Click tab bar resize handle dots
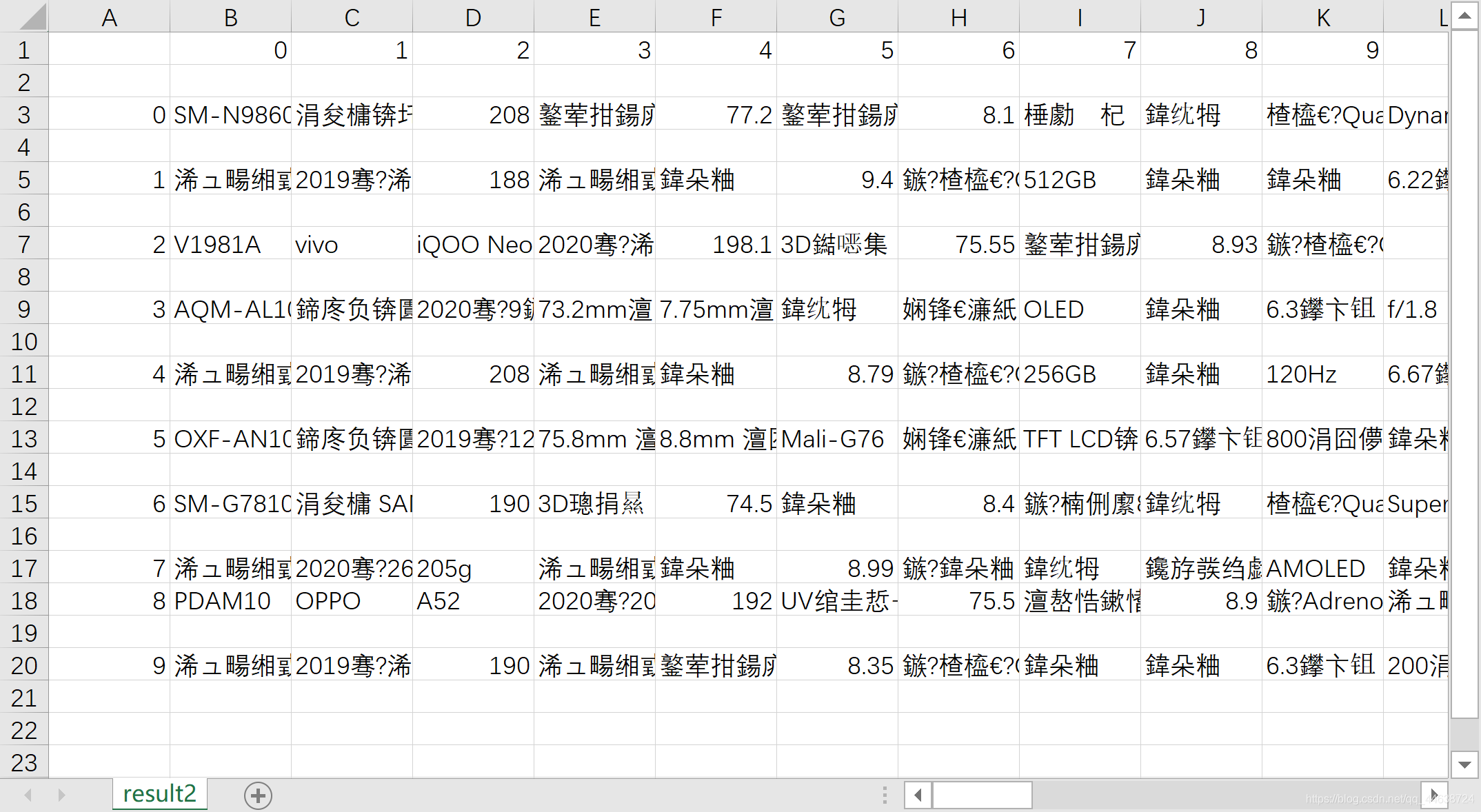This screenshot has width=1481, height=812. tap(885, 795)
